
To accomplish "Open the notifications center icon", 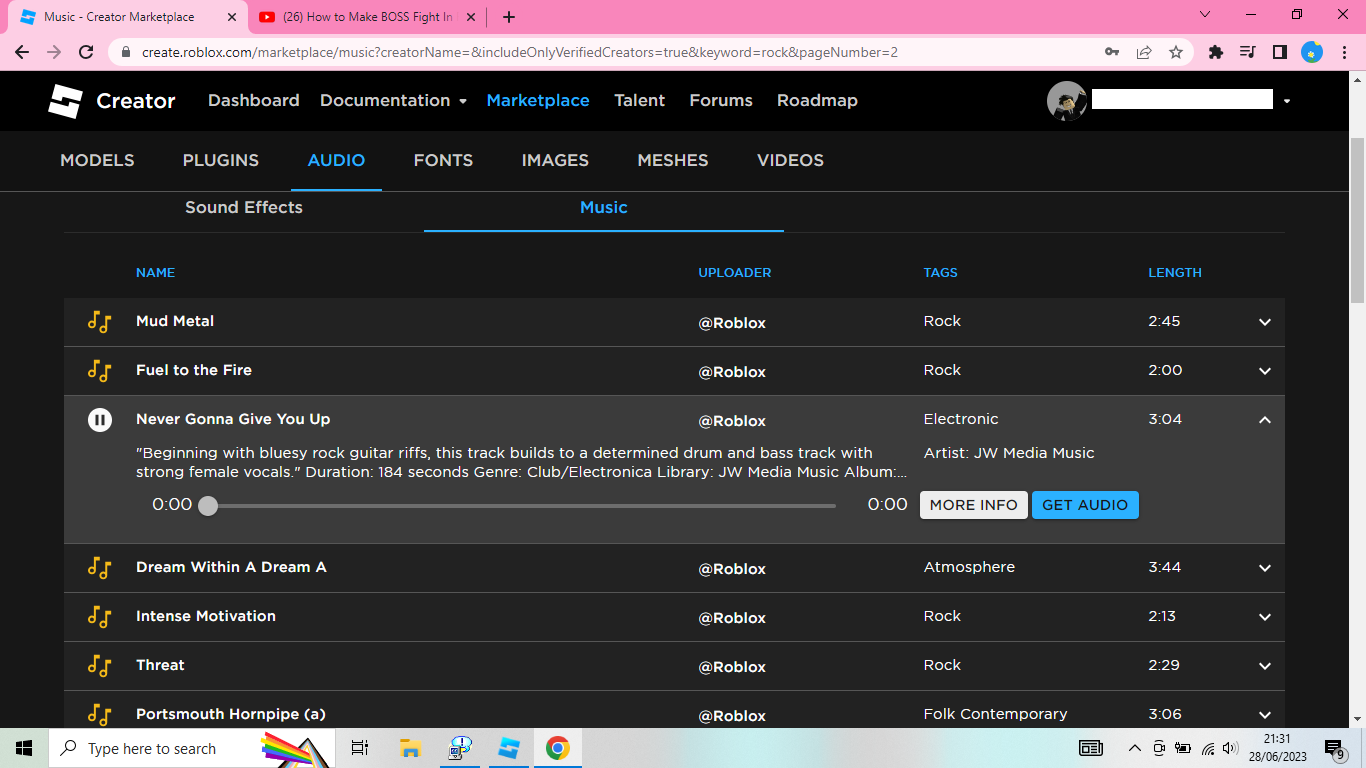I will tap(1334, 748).
